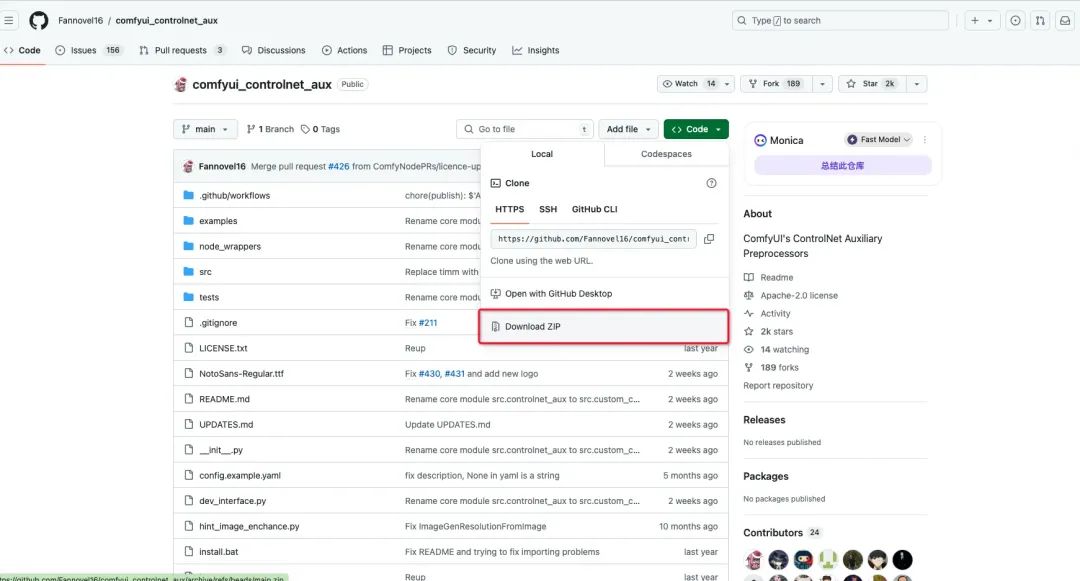The image size is (1080, 581).
Task: Switch to the Actions tab
Action: (x=344, y=50)
